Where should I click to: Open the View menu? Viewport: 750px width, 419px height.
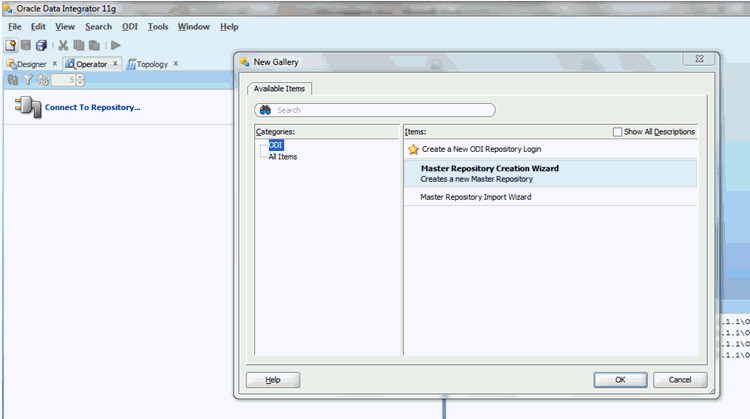(65, 27)
